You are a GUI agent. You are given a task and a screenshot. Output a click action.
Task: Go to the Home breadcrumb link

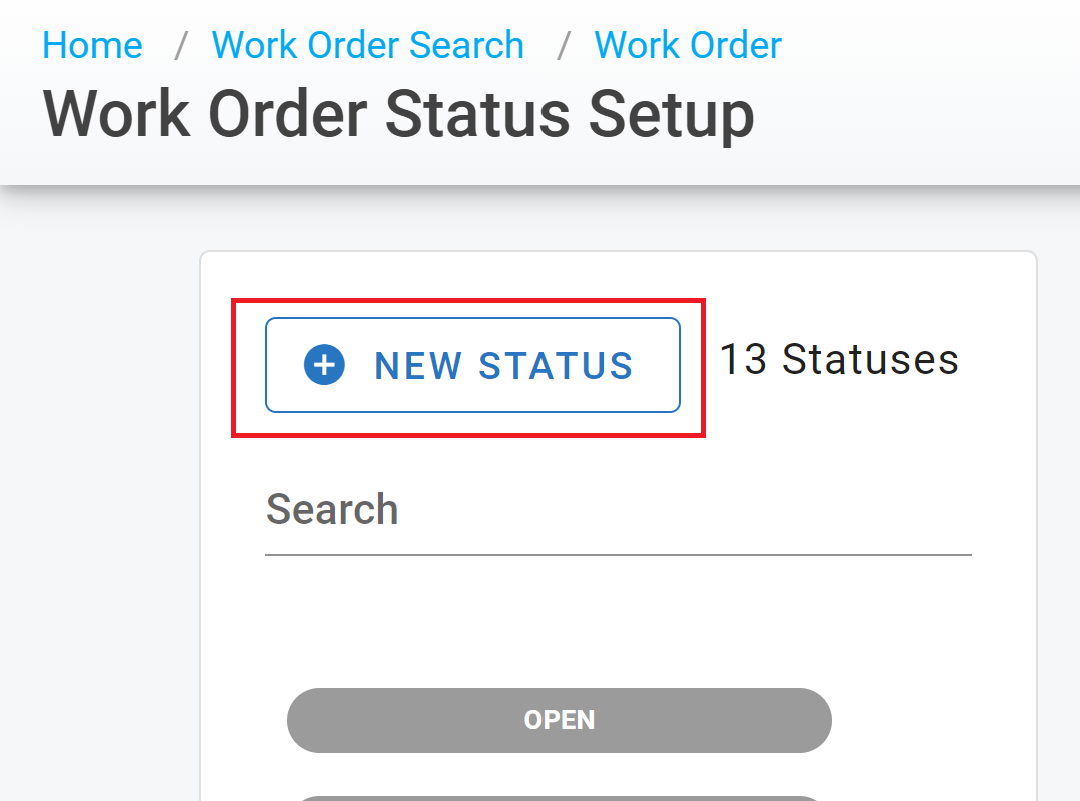pos(92,45)
